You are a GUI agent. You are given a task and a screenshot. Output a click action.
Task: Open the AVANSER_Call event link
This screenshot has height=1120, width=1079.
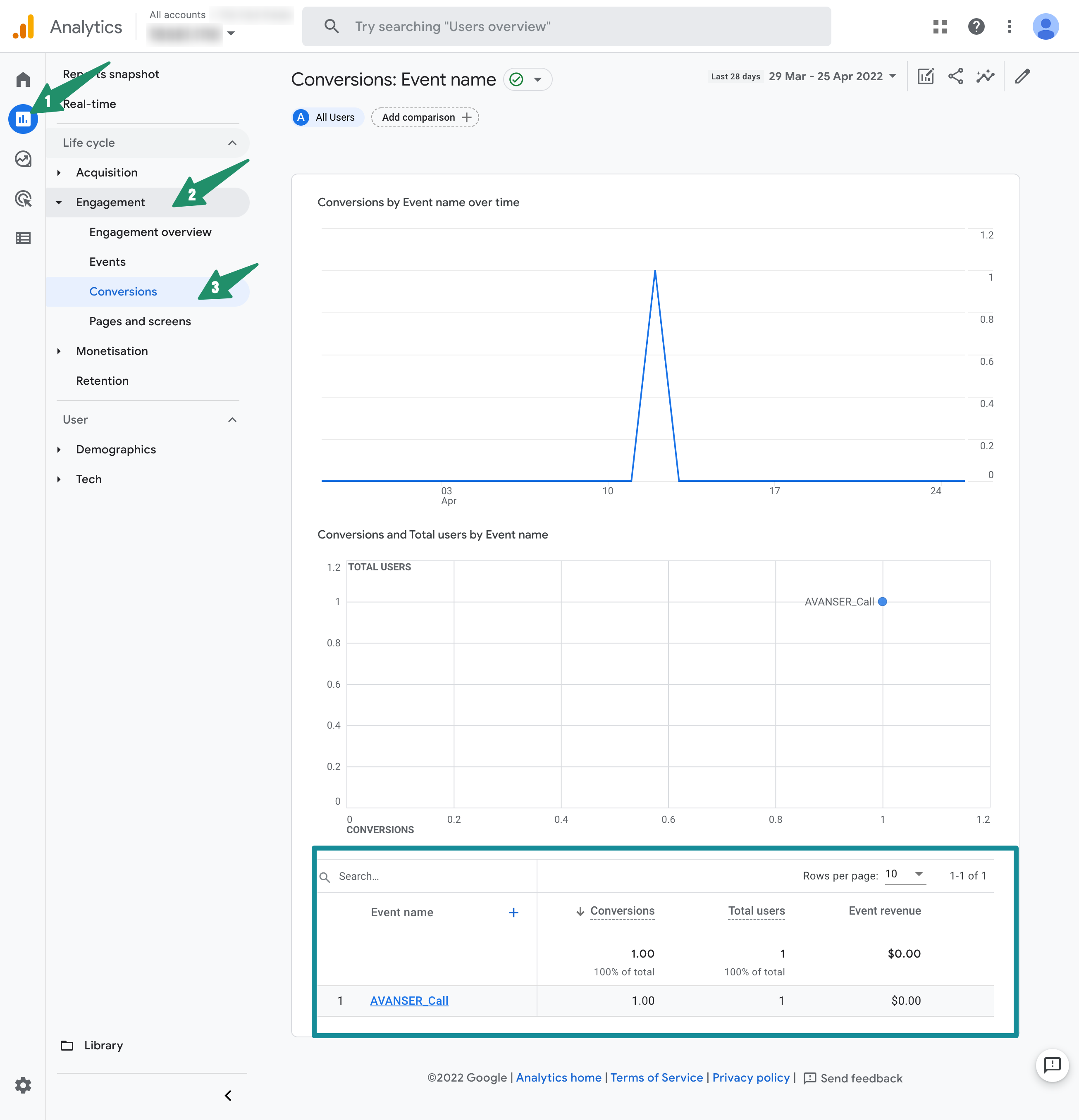409,1001
